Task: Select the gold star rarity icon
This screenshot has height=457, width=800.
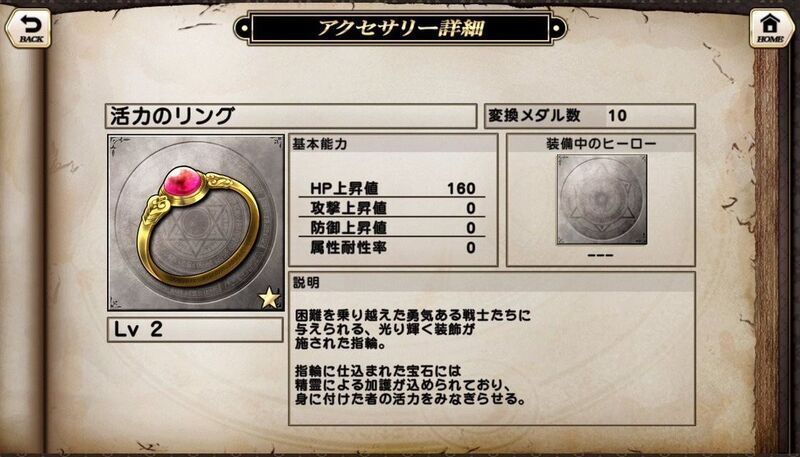Action: click(269, 298)
